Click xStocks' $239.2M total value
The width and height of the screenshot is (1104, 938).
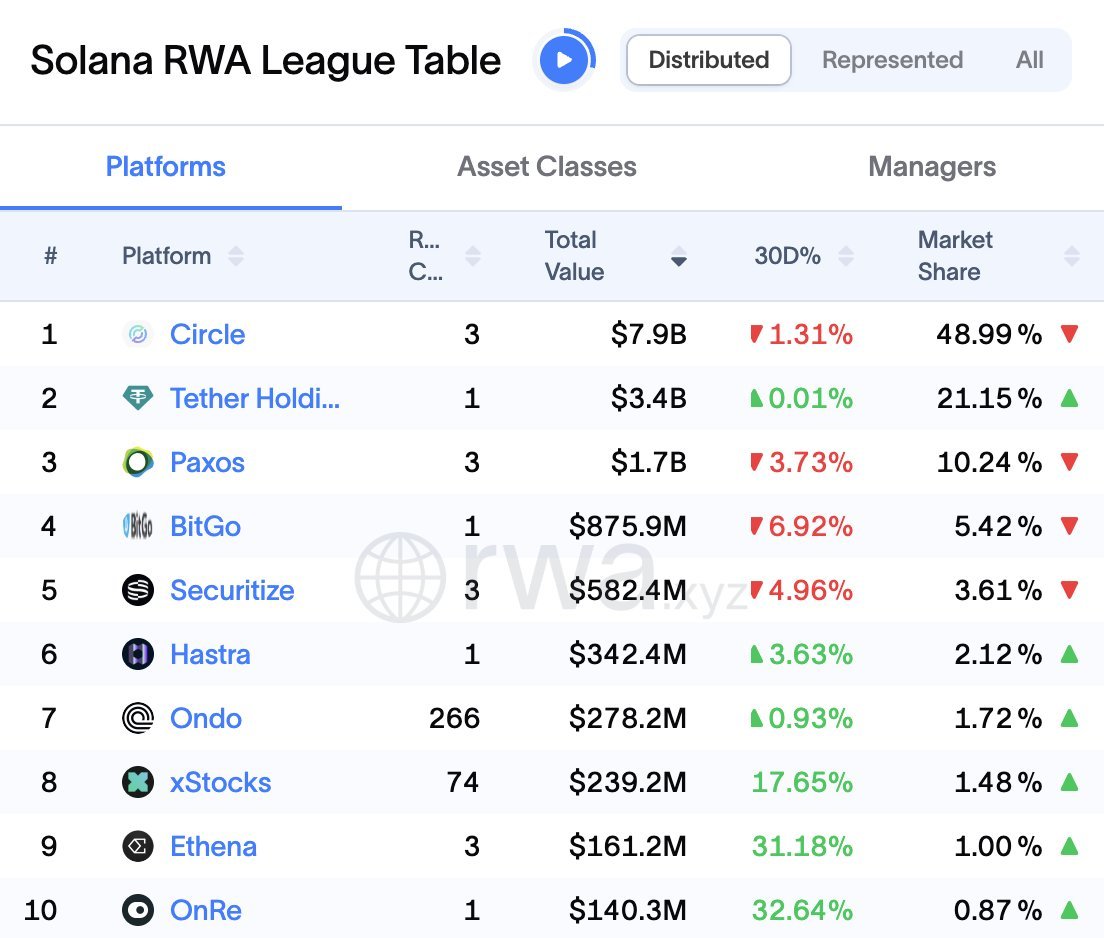[x=627, y=782]
